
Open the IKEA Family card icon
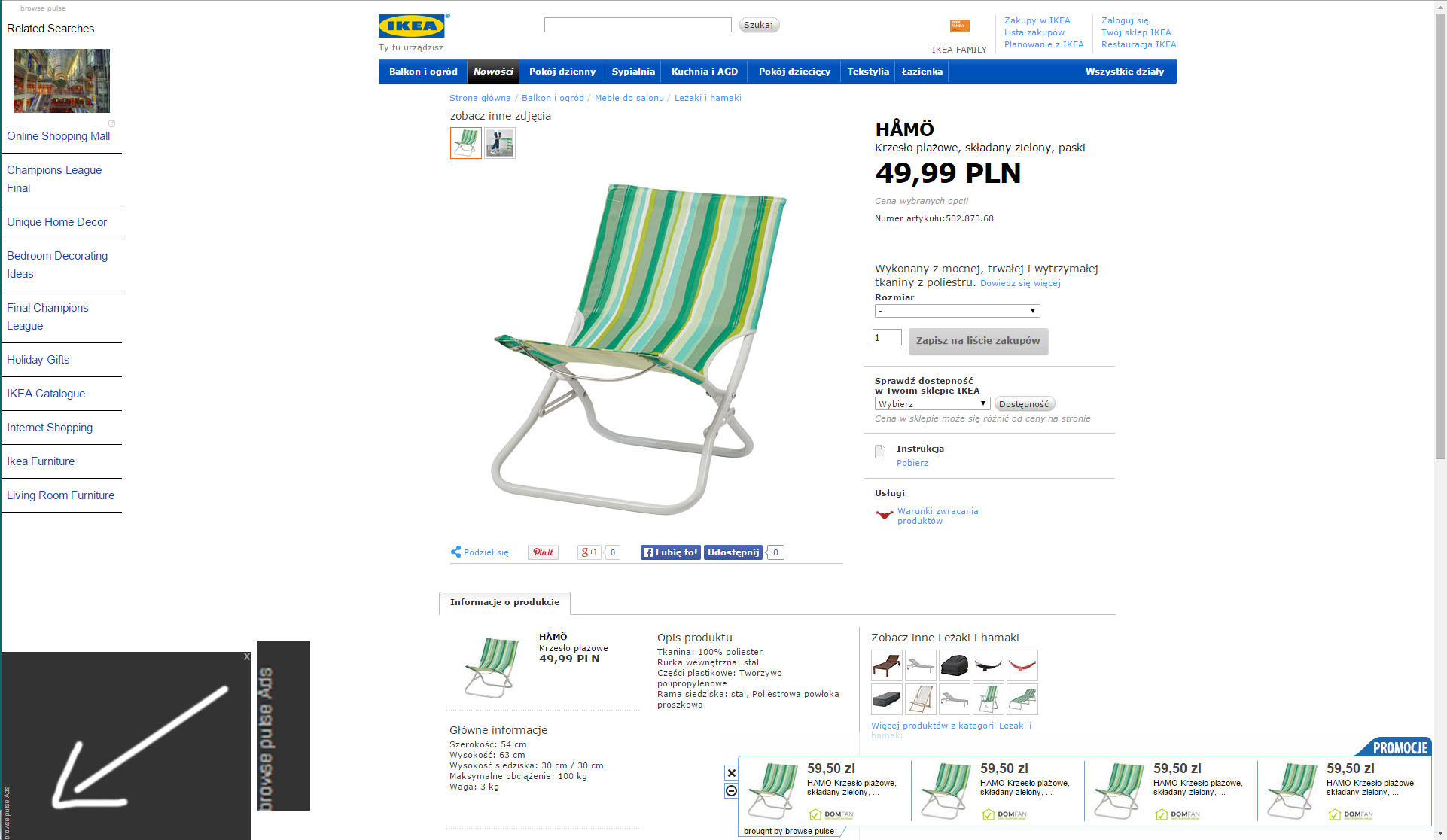tap(959, 26)
